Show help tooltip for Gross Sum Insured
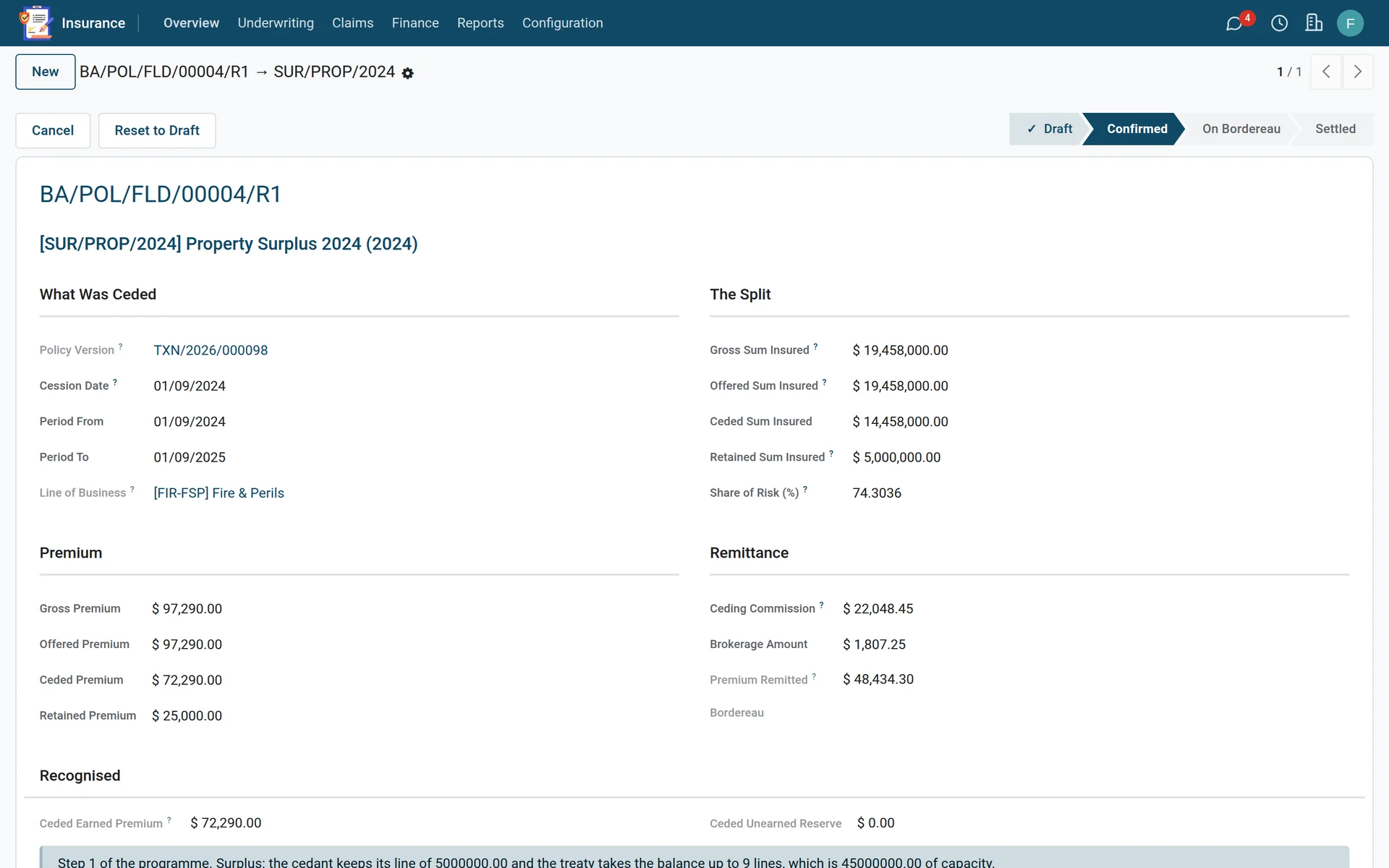 [815, 346]
